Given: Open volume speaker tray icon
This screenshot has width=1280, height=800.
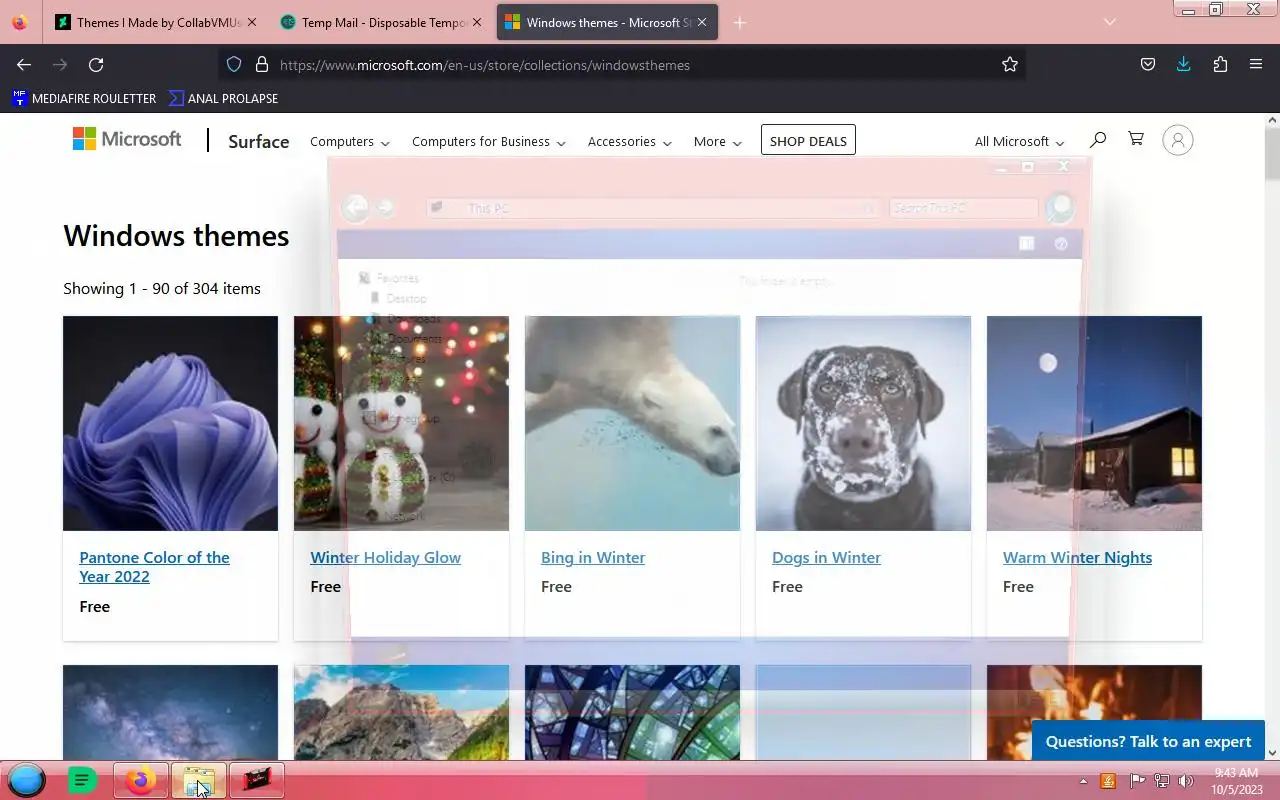Looking at the screenshot, I should coord(1186,781).
